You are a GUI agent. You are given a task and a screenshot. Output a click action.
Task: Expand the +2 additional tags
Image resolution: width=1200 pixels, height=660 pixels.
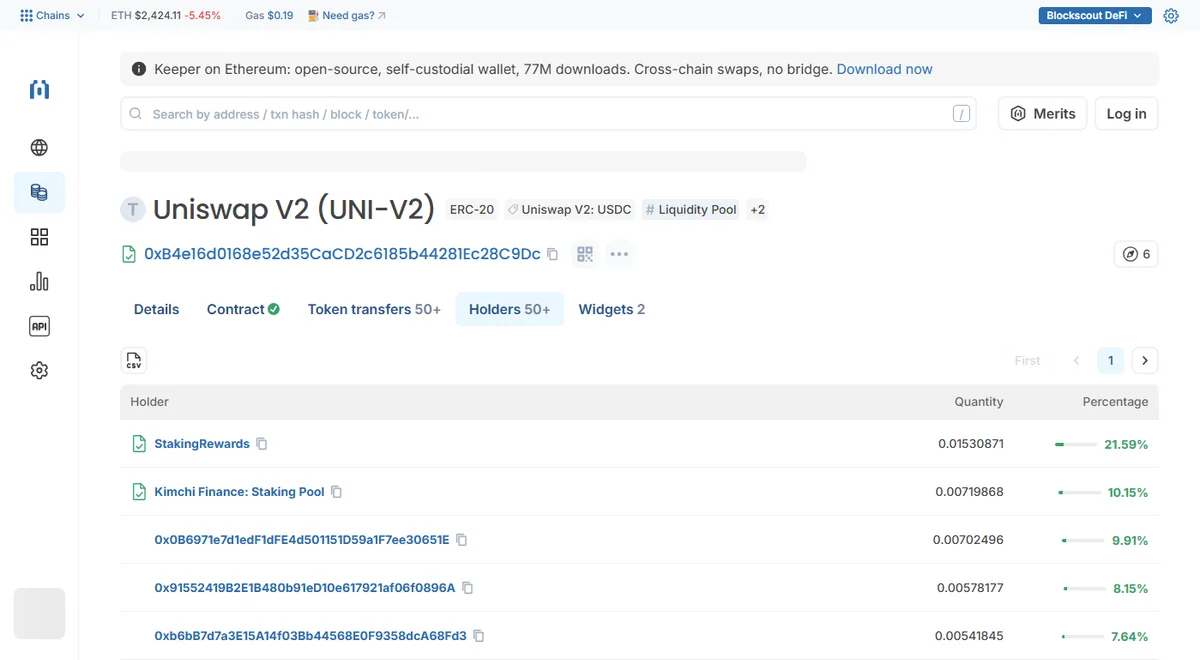(x=757, y=210)
